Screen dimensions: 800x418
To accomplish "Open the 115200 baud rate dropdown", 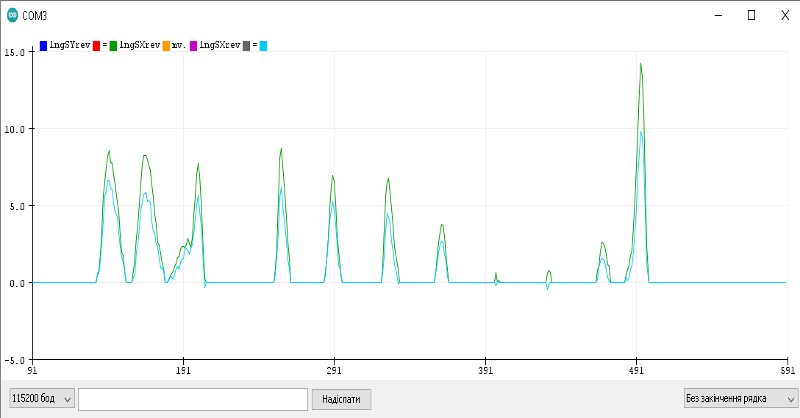I will 42,399.
